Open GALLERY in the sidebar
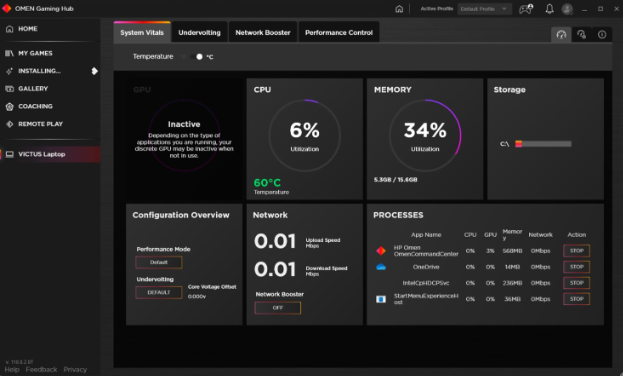This screenshot has height=376, width=624. 33,88
